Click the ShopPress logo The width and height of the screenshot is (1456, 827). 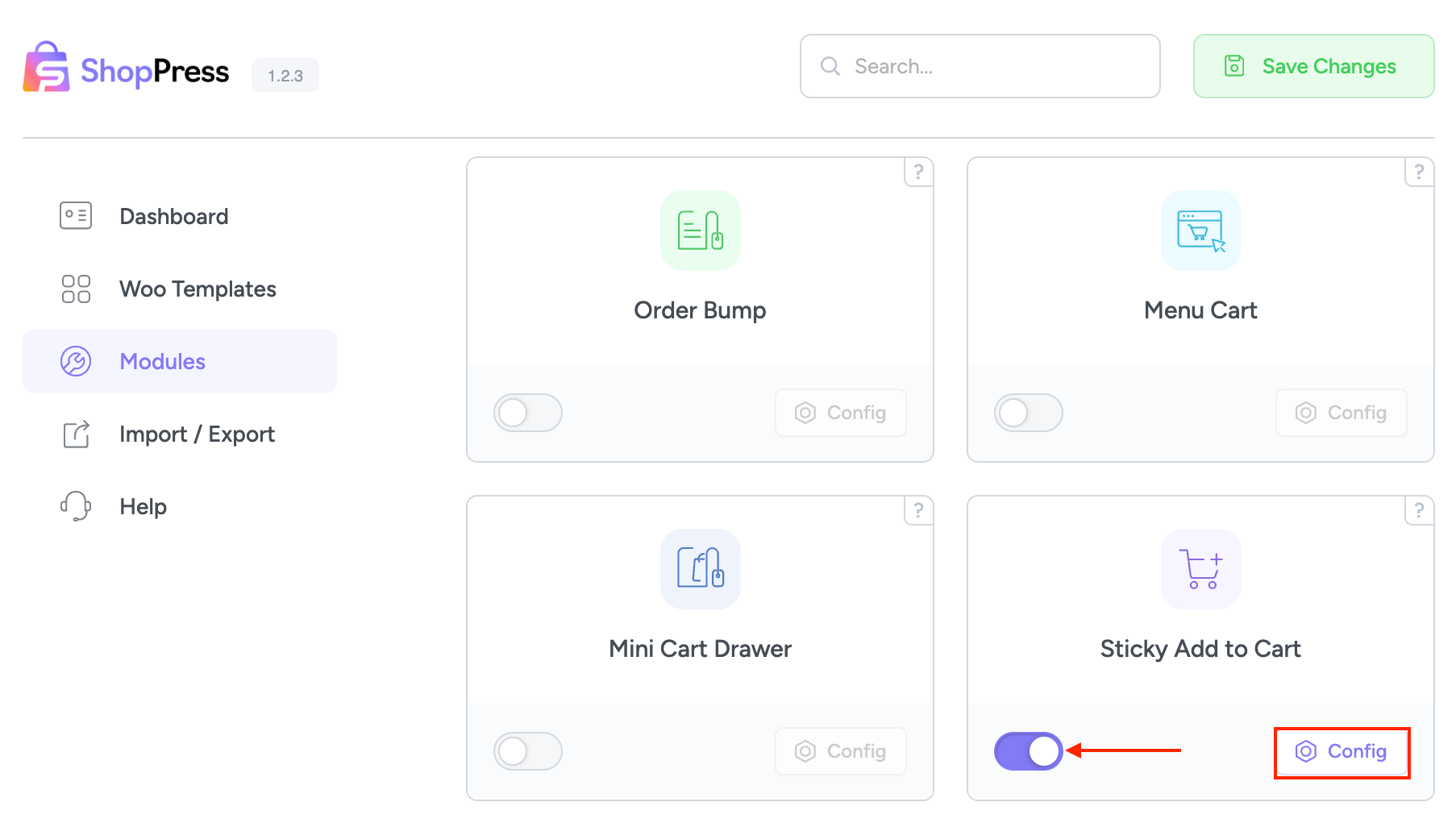click(126, 70)
